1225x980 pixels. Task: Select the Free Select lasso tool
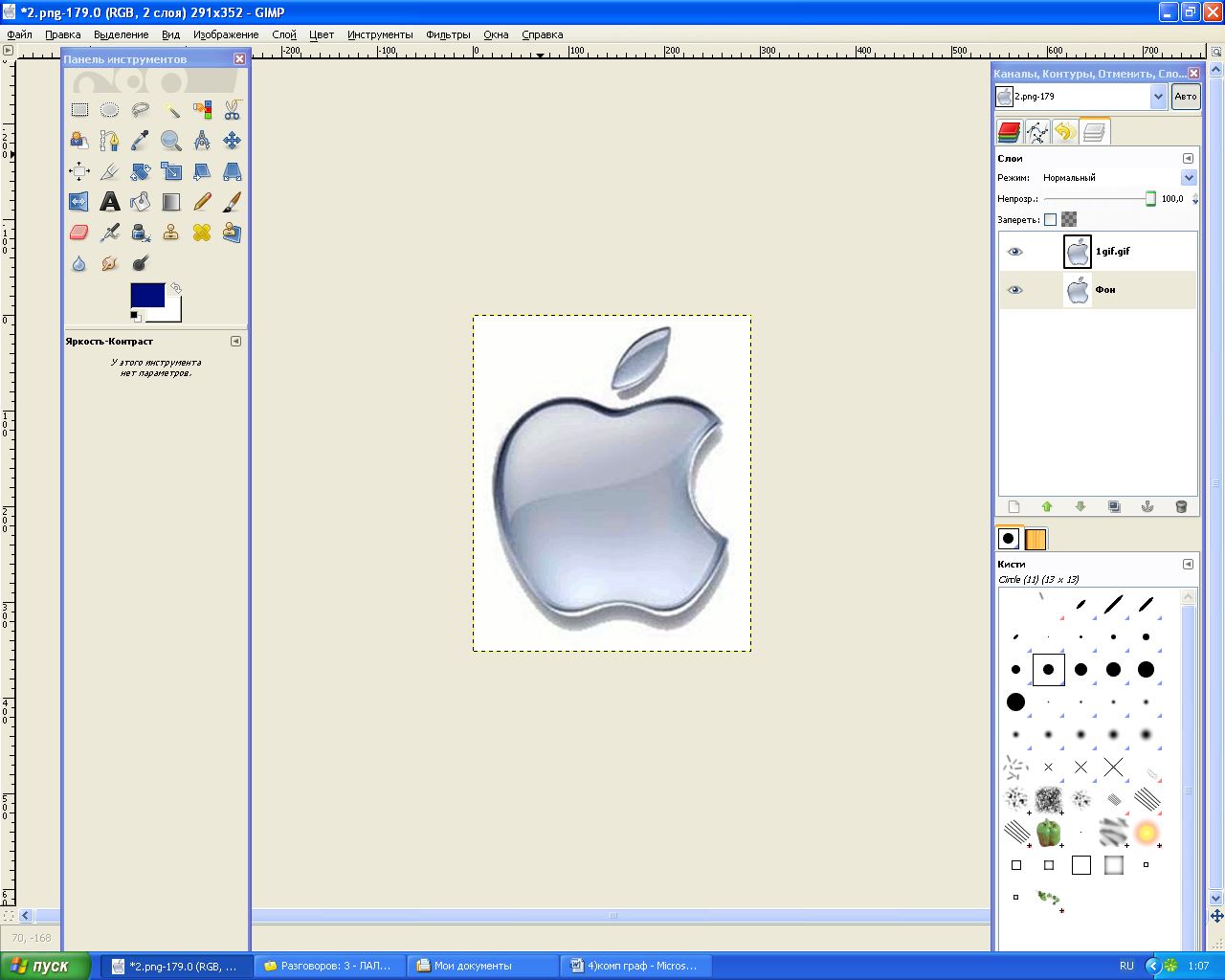point(141,110)
